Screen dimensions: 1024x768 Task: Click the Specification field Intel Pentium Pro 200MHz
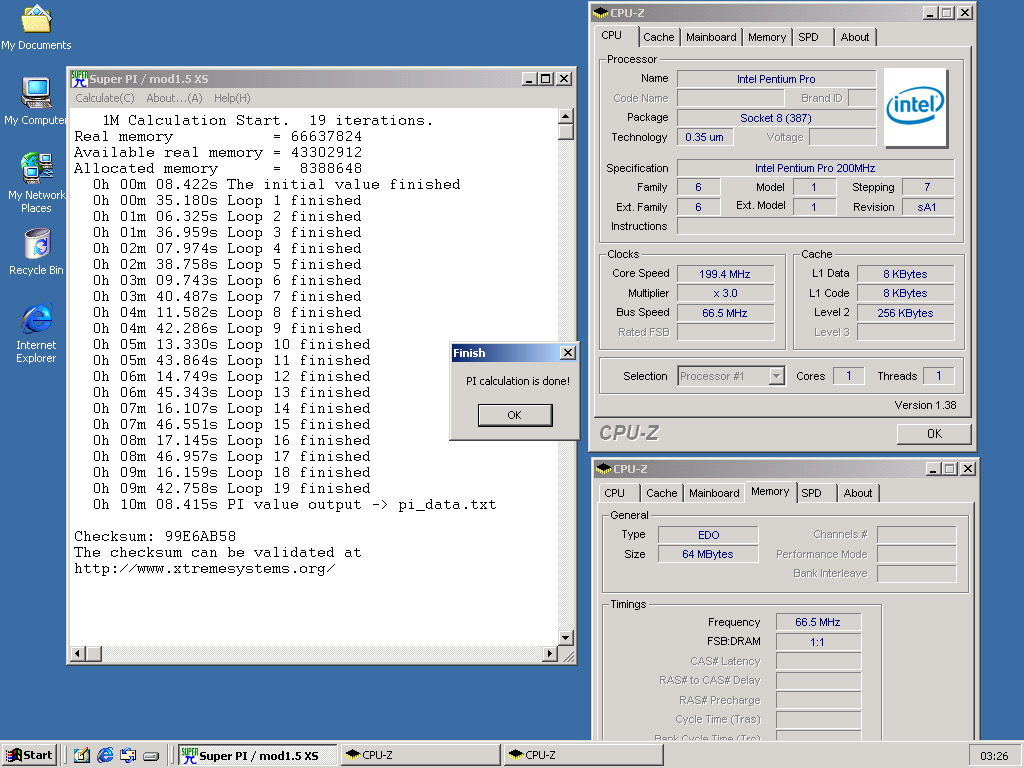(815, 168)
